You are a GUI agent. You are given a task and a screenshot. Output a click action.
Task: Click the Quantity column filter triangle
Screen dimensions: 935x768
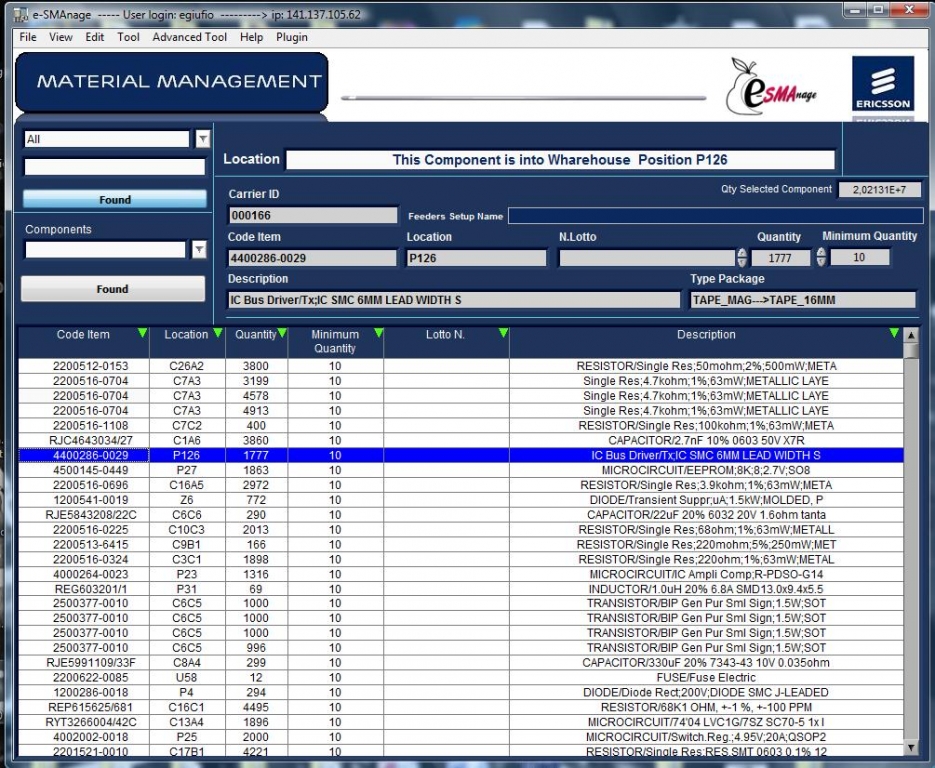[x=283, y=333]
